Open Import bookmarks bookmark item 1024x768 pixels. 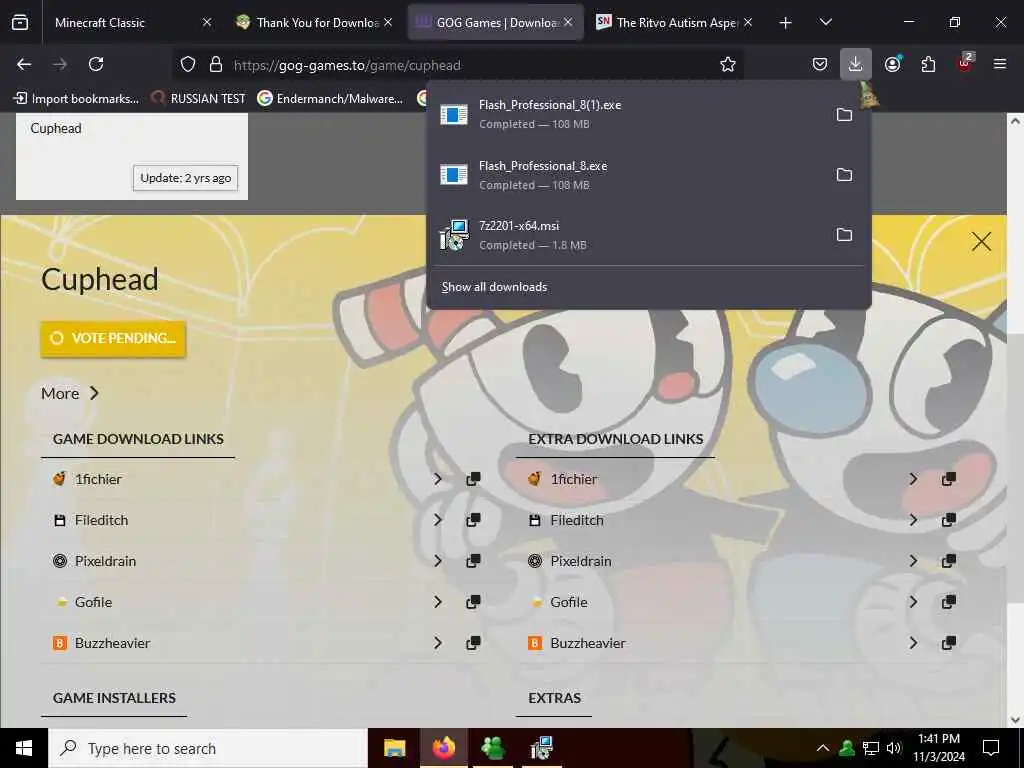click(x=76, y=99)
